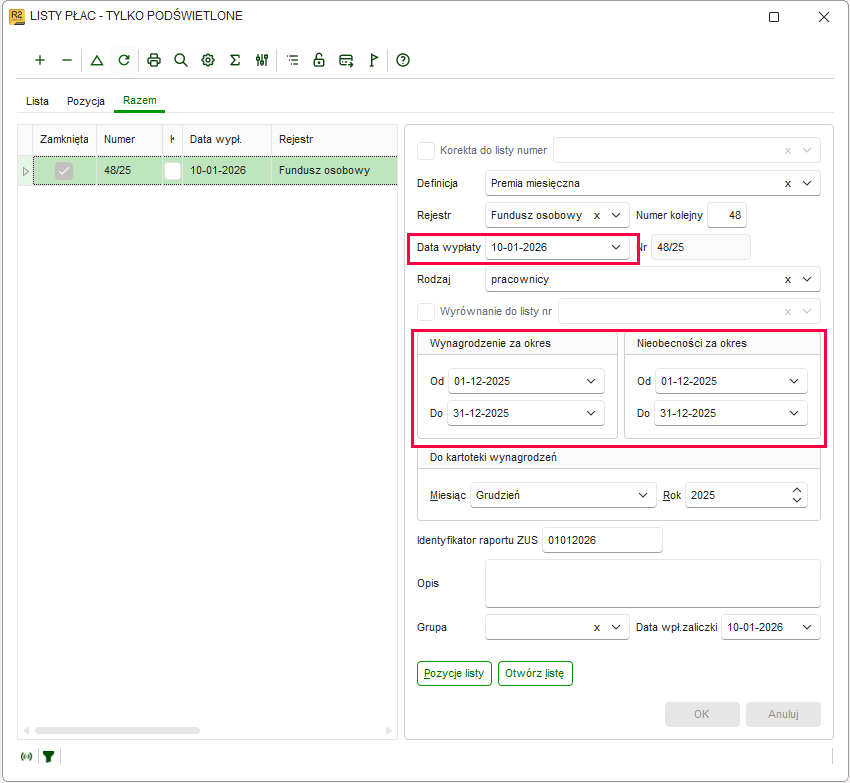Delete the list using the minus icon
The height and width of the screenshot is (783, 850).
(x=67, y=60)
